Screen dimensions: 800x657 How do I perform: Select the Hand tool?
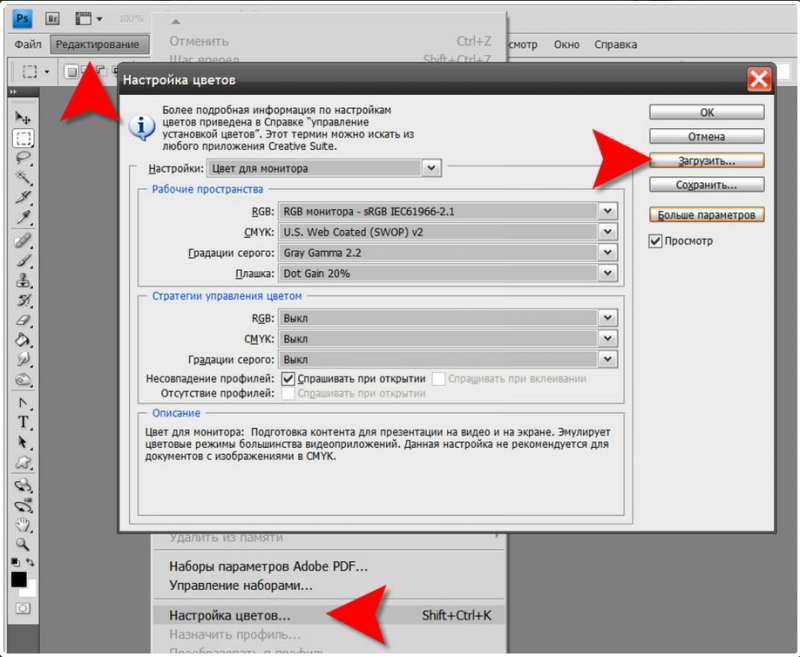point(22,525)
